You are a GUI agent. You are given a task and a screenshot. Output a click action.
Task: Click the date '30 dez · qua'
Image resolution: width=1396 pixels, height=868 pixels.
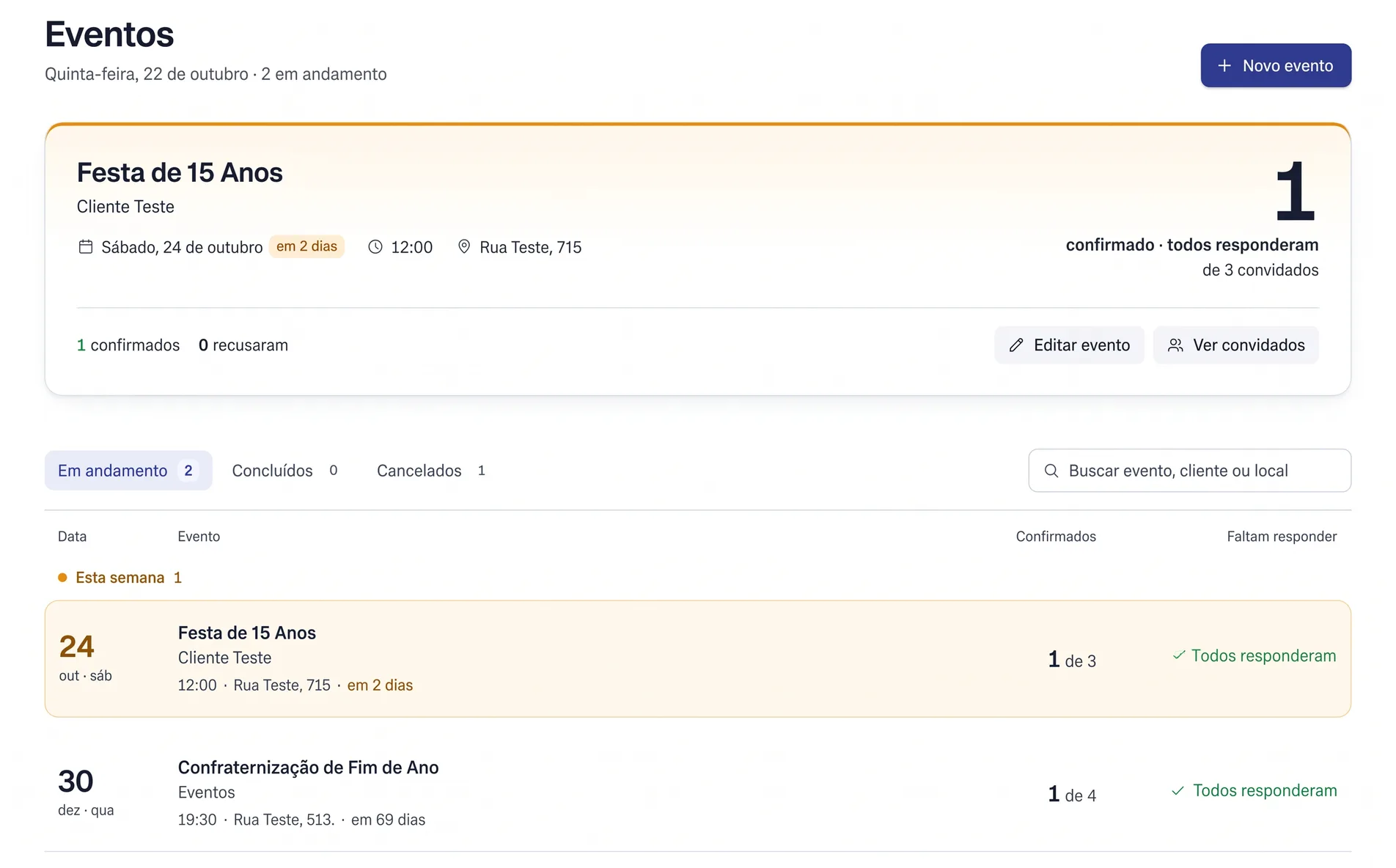pyautogui.click(x=86, y=792)
